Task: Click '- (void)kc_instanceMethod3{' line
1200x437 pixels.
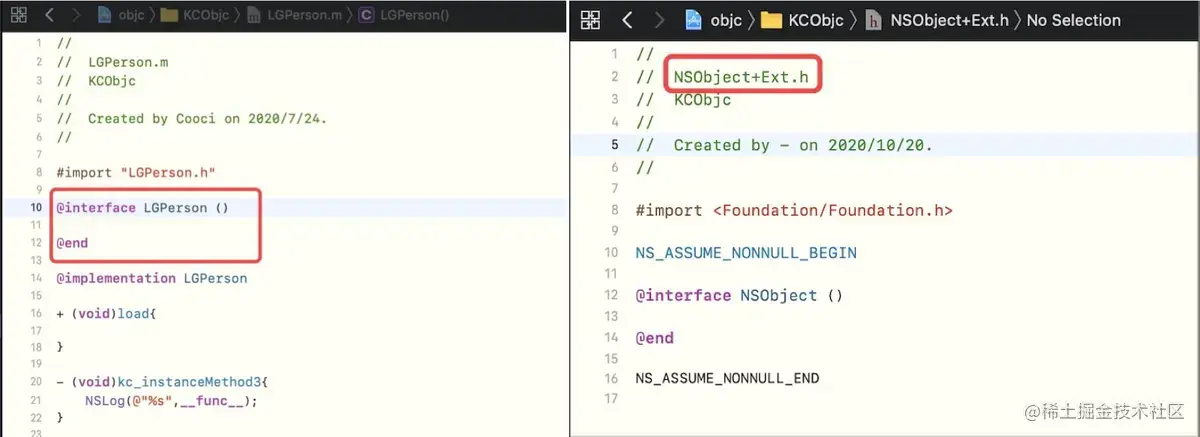Action: [x=163, y=383]
